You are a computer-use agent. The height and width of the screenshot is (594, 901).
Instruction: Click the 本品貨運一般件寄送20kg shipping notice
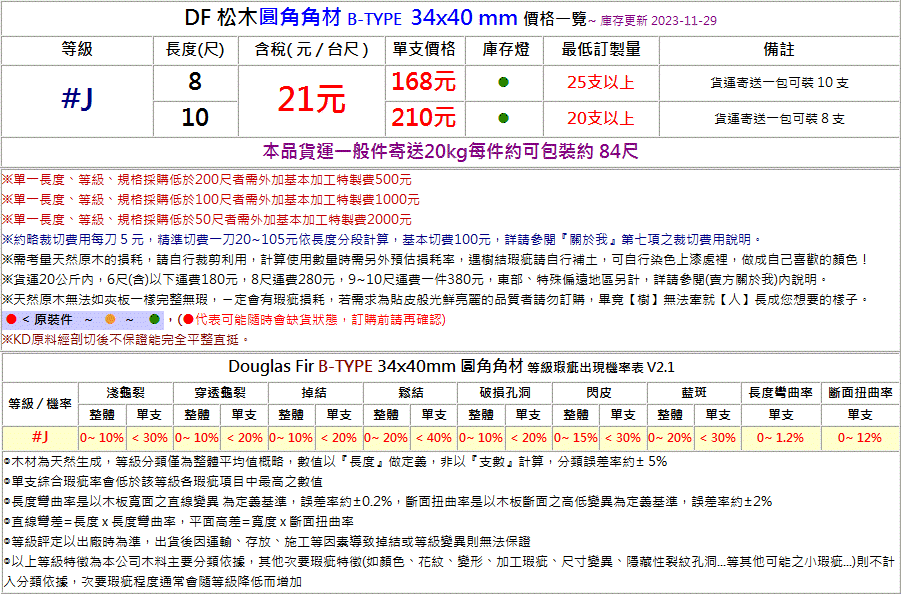tap(450, 152)
